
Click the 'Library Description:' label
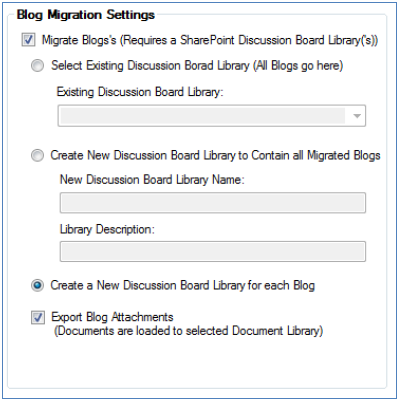tap(107, 229)
